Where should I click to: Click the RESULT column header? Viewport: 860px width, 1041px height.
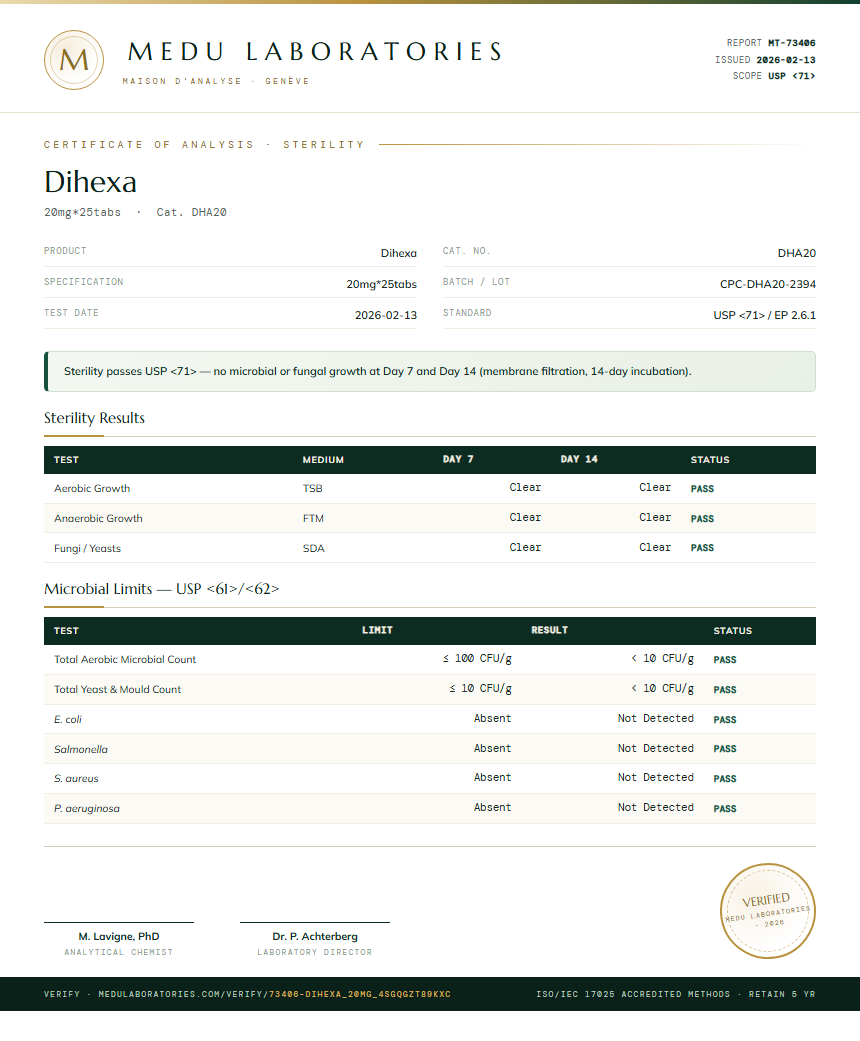pos(549,630)
